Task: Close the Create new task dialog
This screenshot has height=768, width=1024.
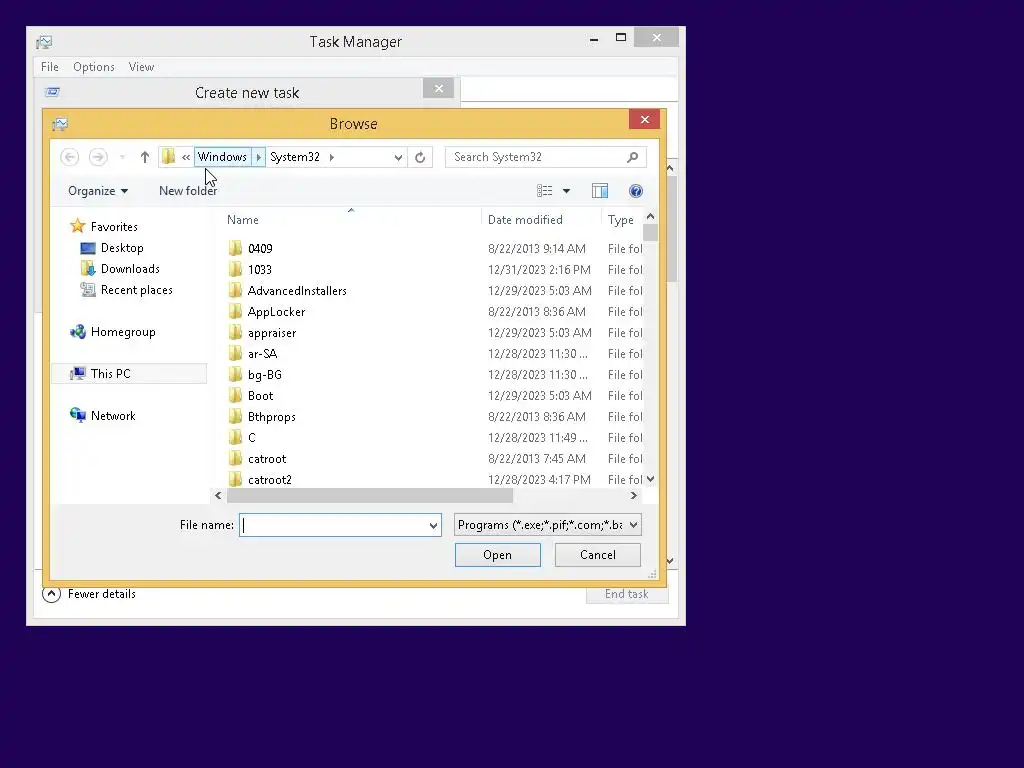Action: 438,88
